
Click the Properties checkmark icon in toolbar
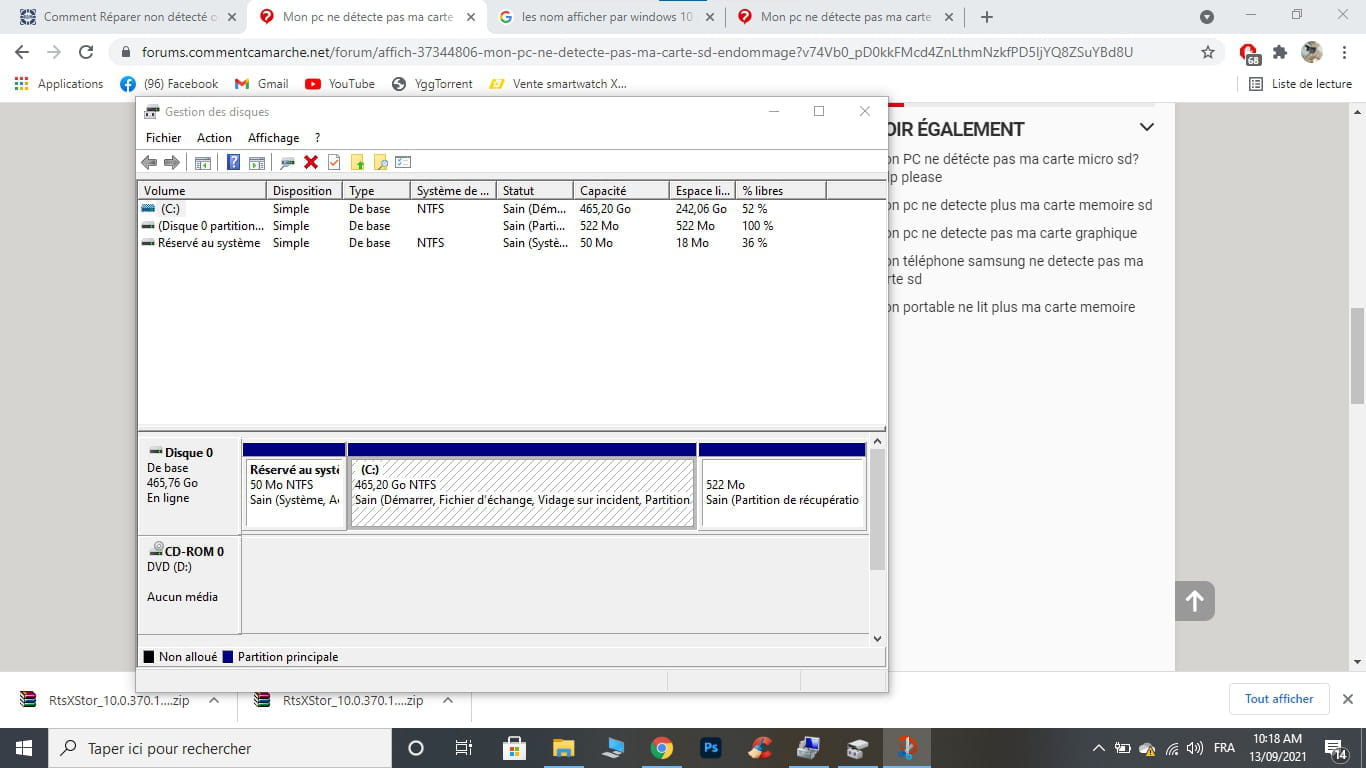click(334, 162)
